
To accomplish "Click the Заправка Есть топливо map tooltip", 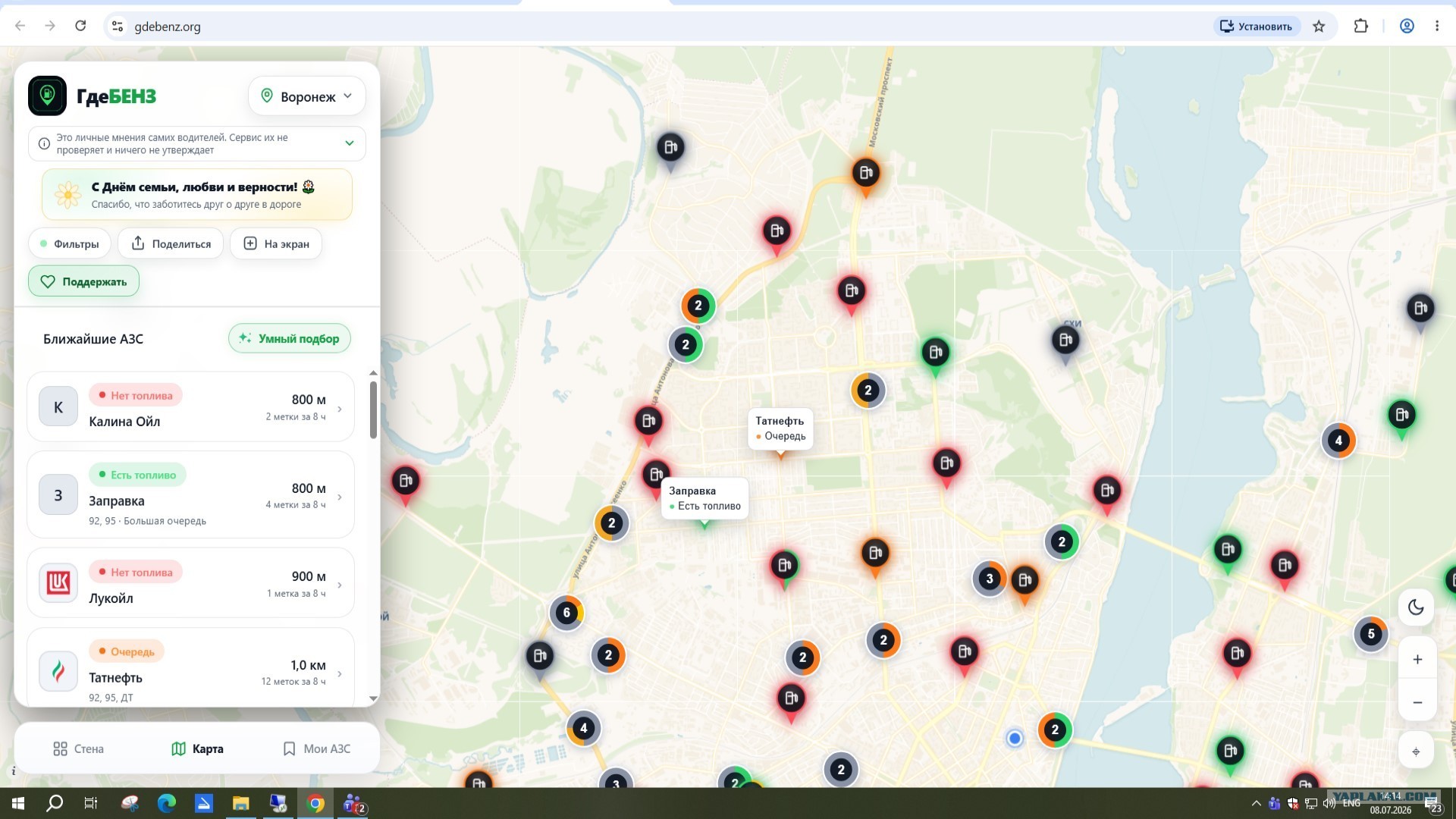I will pyautogui.click(x=704, y=498).
